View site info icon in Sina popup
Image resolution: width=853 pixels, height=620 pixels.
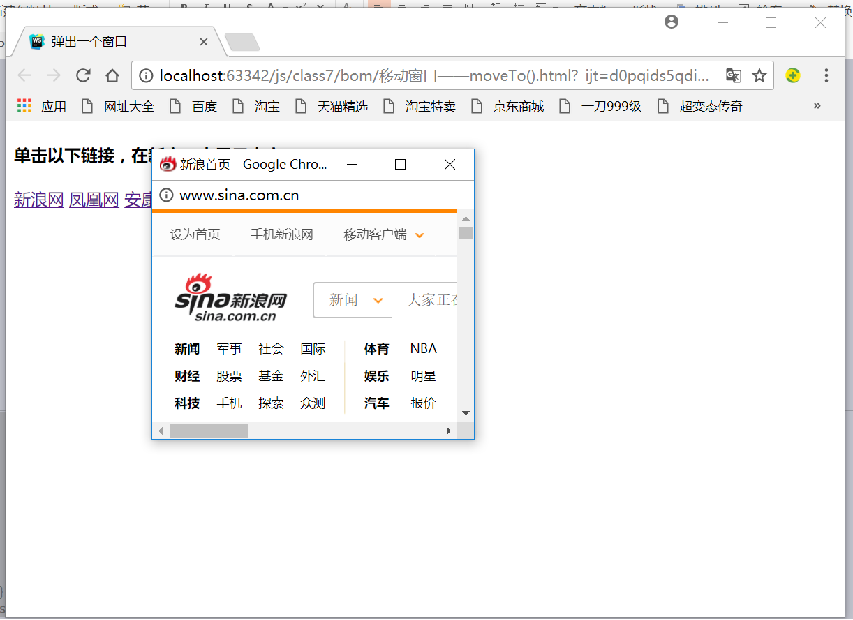click(x=166, y=195)
